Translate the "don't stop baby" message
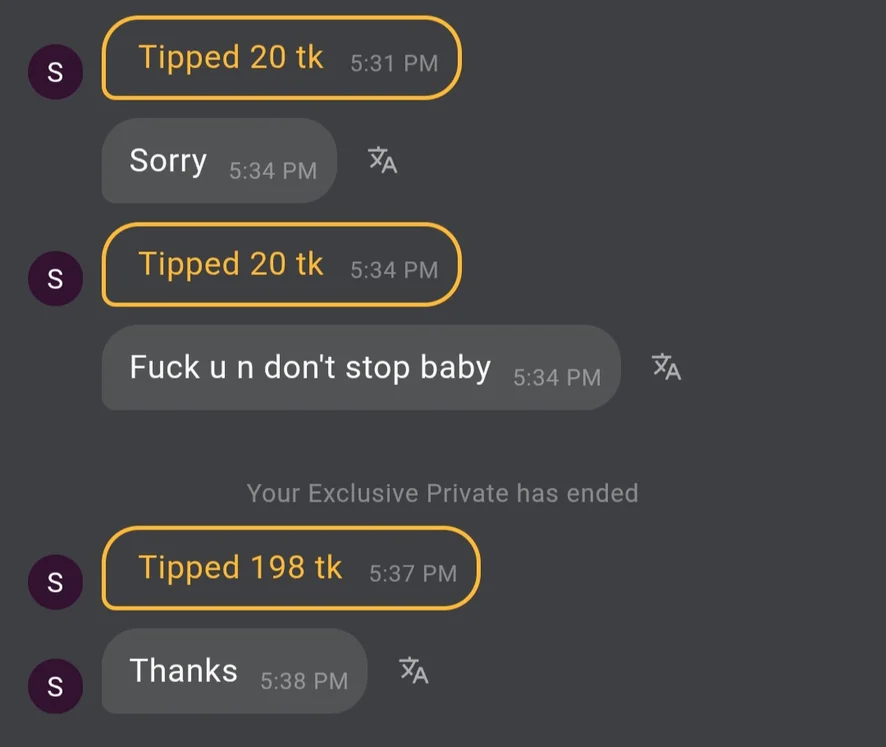886x747 pixels. 666,367
